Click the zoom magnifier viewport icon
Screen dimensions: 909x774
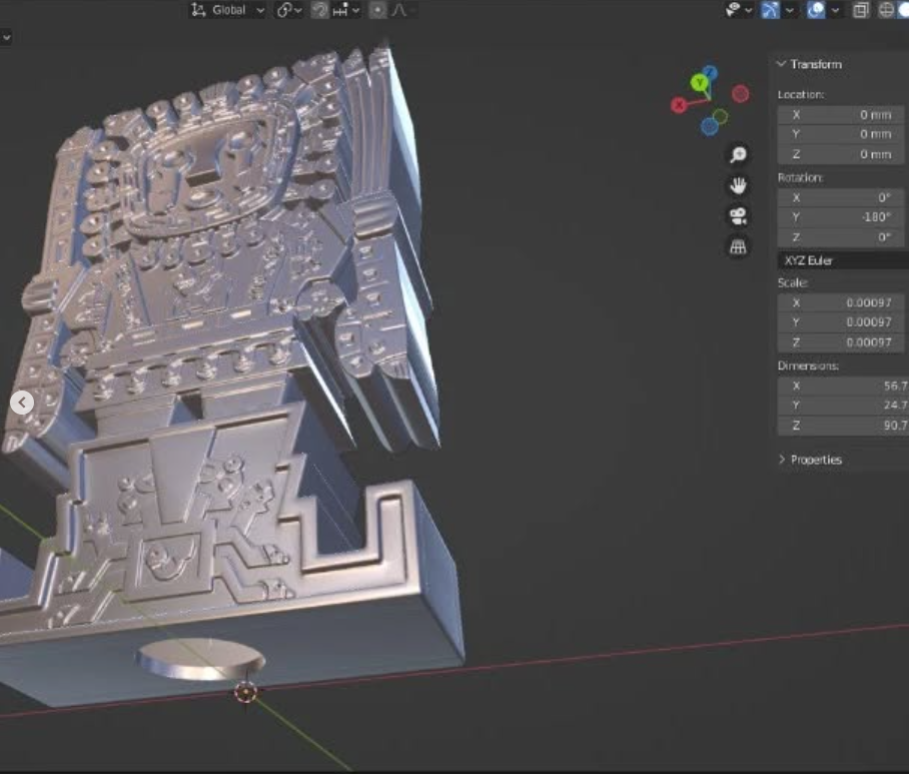coord(738,155)
